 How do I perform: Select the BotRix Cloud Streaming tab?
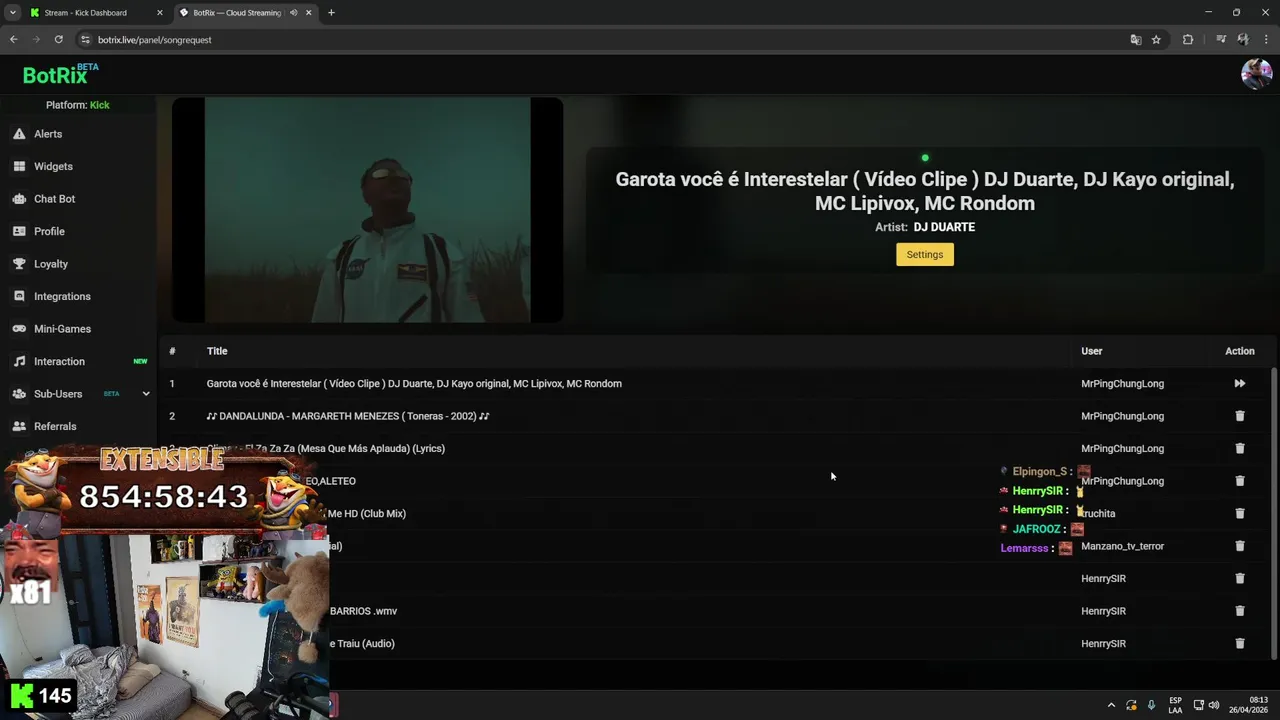tap(236, 13)
